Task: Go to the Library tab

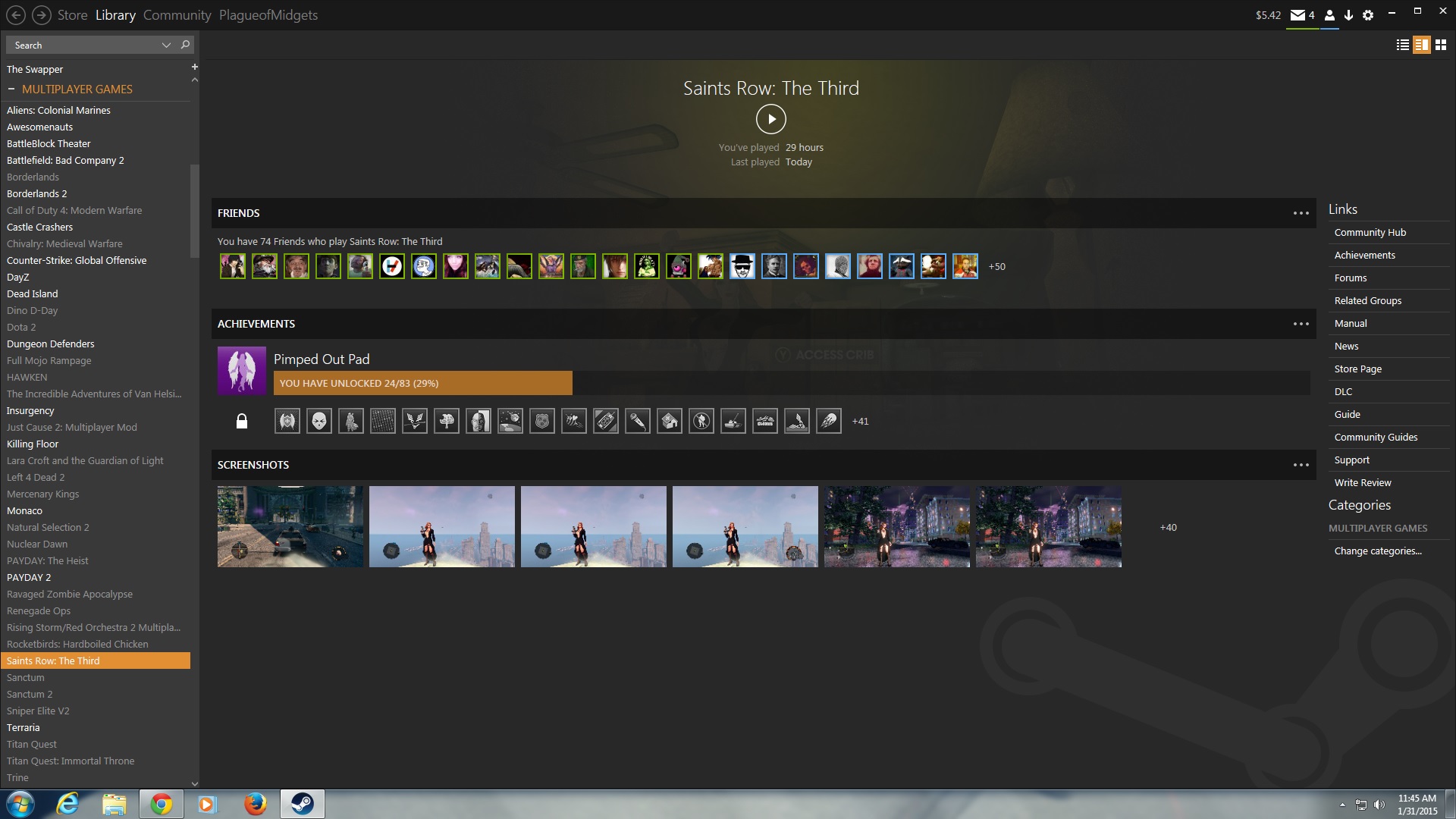Action: tap(115, 15)
